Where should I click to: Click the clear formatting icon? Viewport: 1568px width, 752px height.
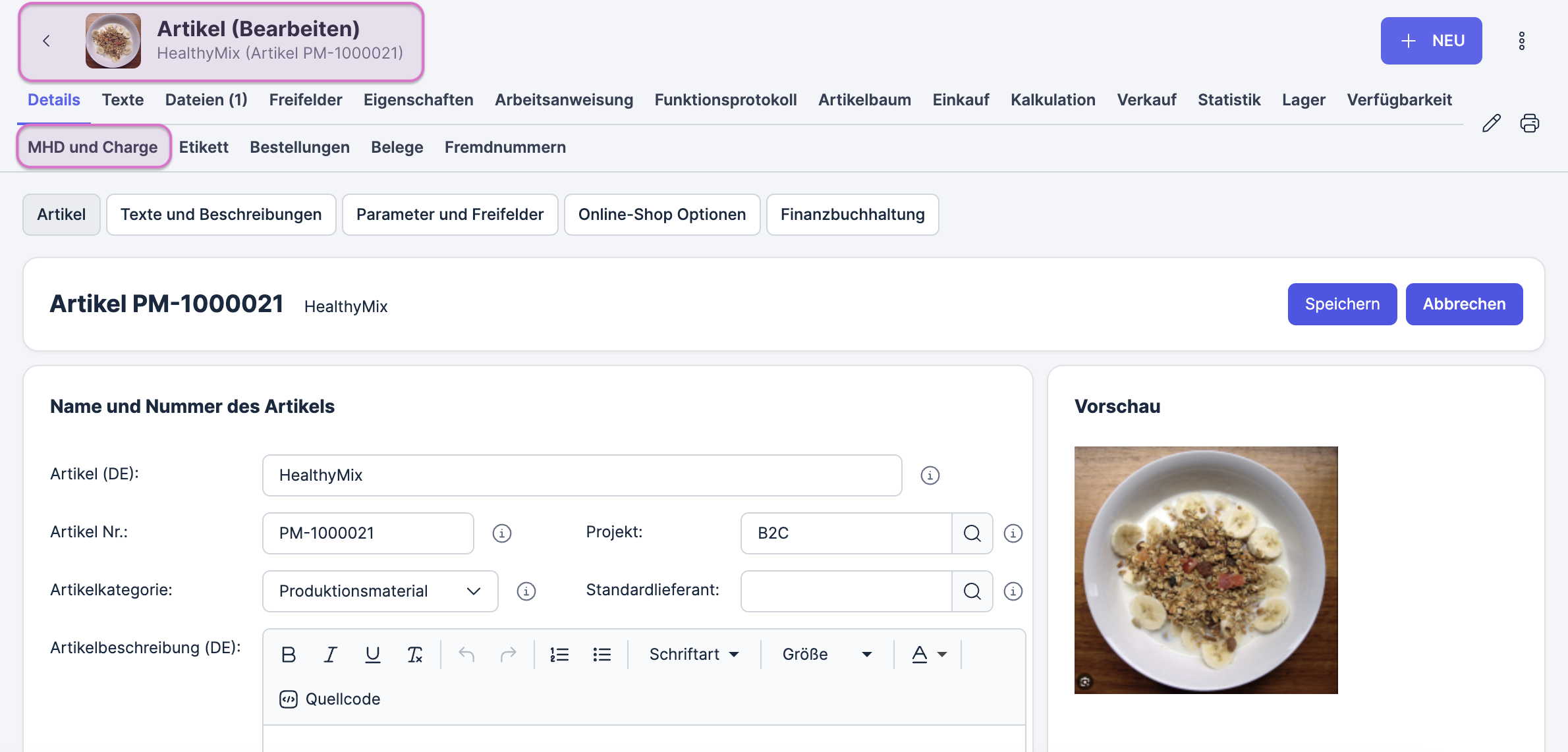click(414, 655)
